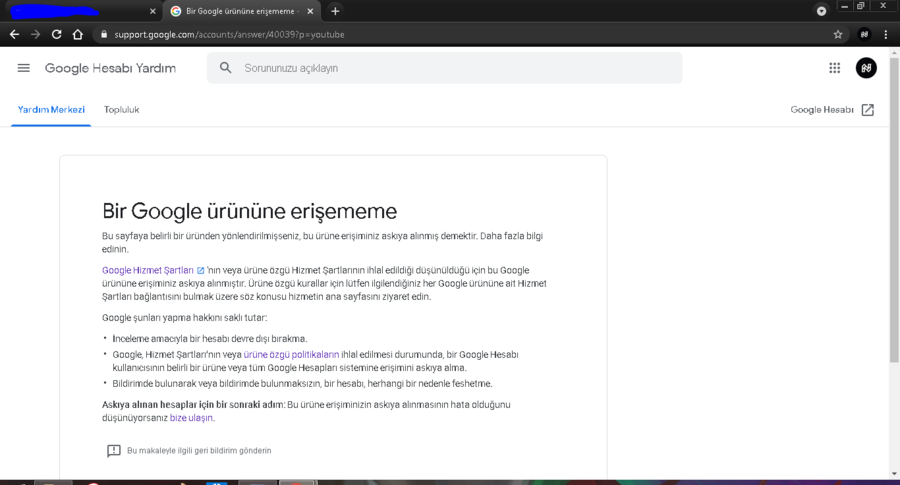900x485 pixels.
Task: Open the Chrome three-dot menu
Action: [886, 34]
